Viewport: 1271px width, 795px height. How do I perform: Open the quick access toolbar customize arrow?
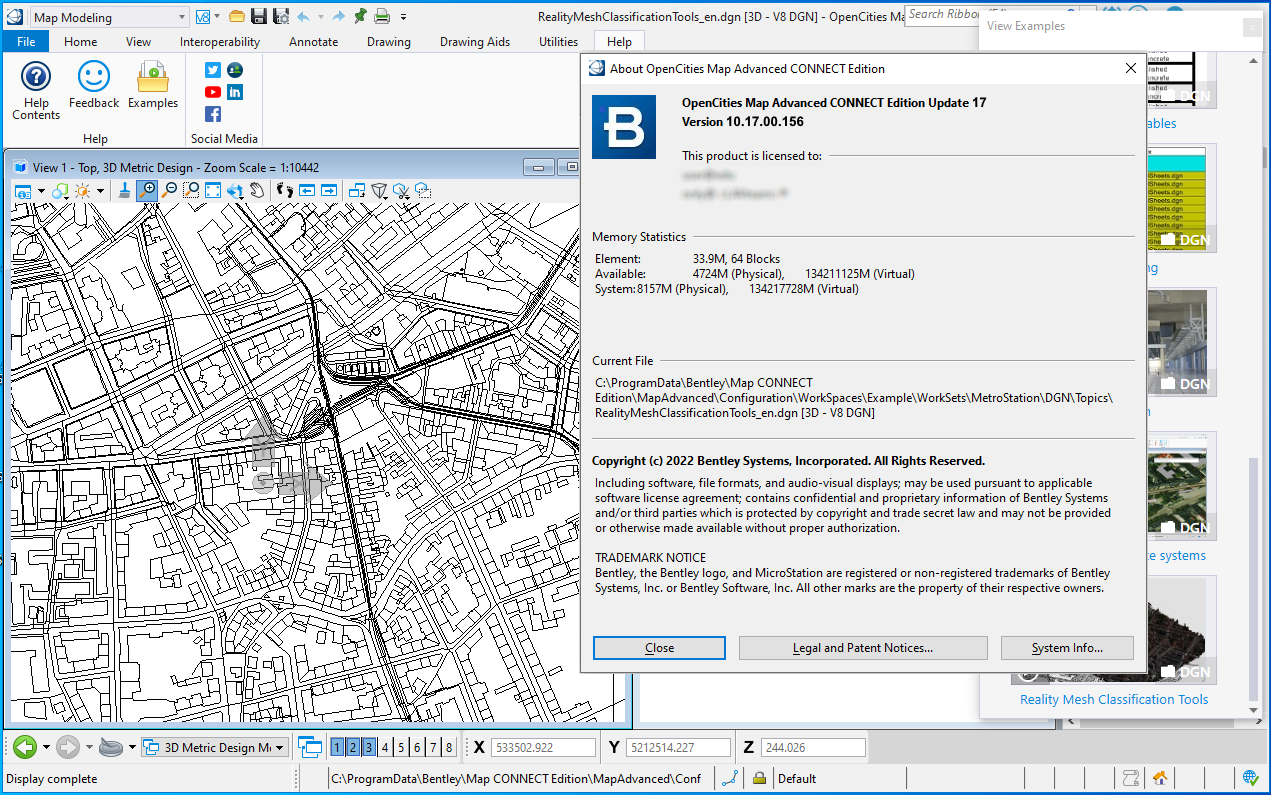pos(404,17)
